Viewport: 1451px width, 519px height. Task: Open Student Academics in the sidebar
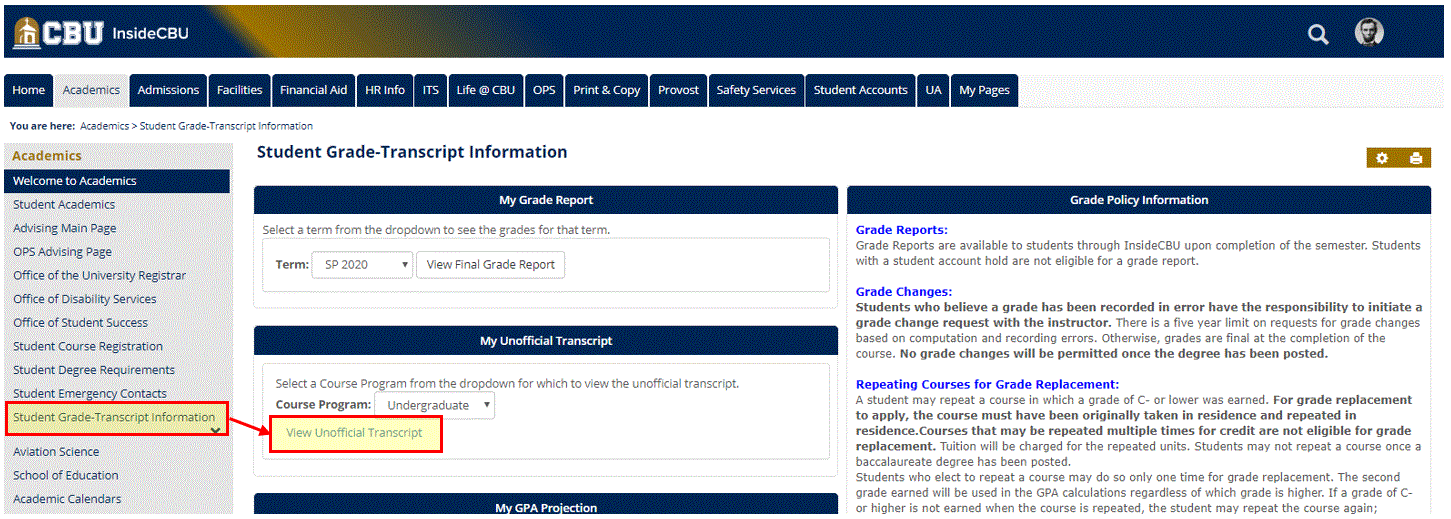[64, 204]
